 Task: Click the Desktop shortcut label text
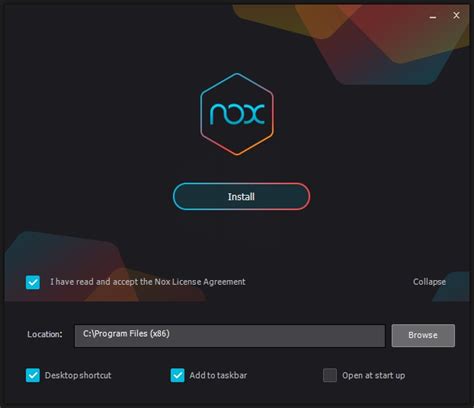pos(78,375)
